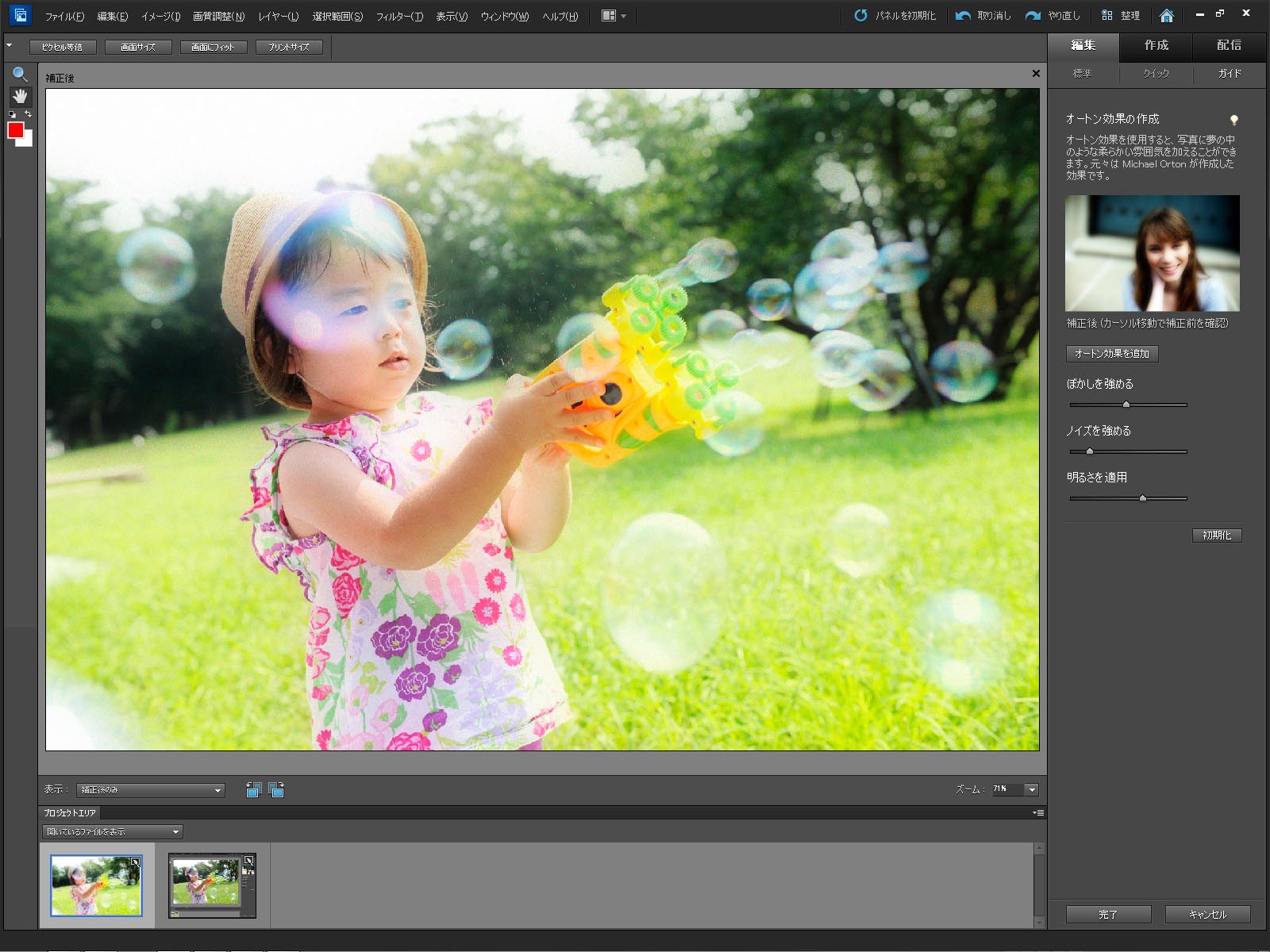The width and height of the screenshot is (1270, 952).
Task: Click パネルを初期化 reset panels icon
Action: click(x=860, y=16)
